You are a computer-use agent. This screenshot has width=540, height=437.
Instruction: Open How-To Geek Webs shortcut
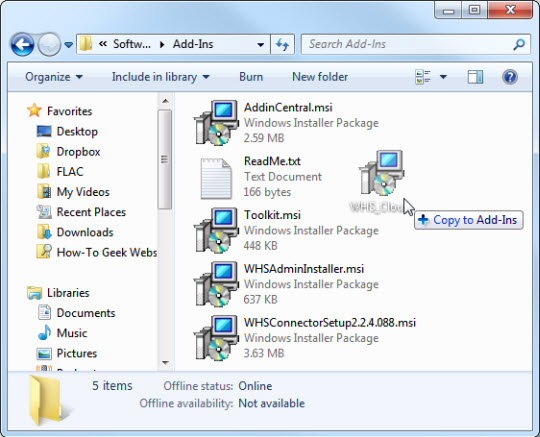point(107,252)
